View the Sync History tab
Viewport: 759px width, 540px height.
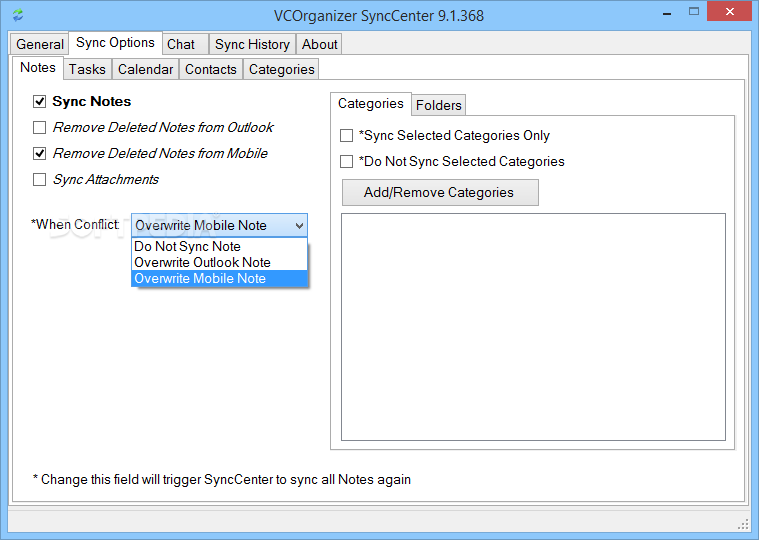coord(252,44)
